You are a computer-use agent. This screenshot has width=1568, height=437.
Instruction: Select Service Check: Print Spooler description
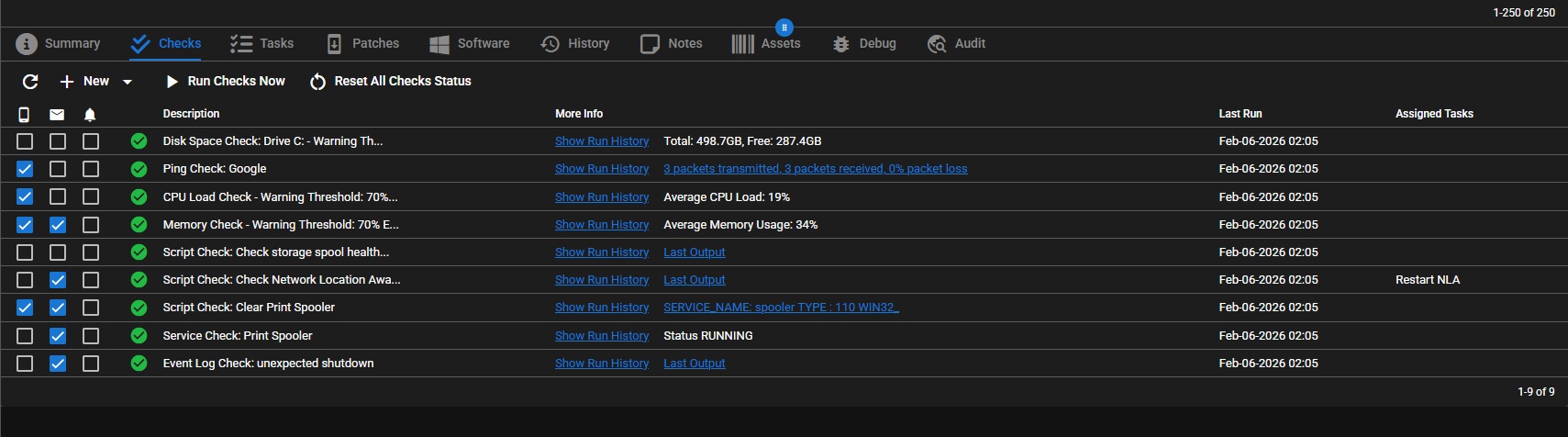(238, 335)
